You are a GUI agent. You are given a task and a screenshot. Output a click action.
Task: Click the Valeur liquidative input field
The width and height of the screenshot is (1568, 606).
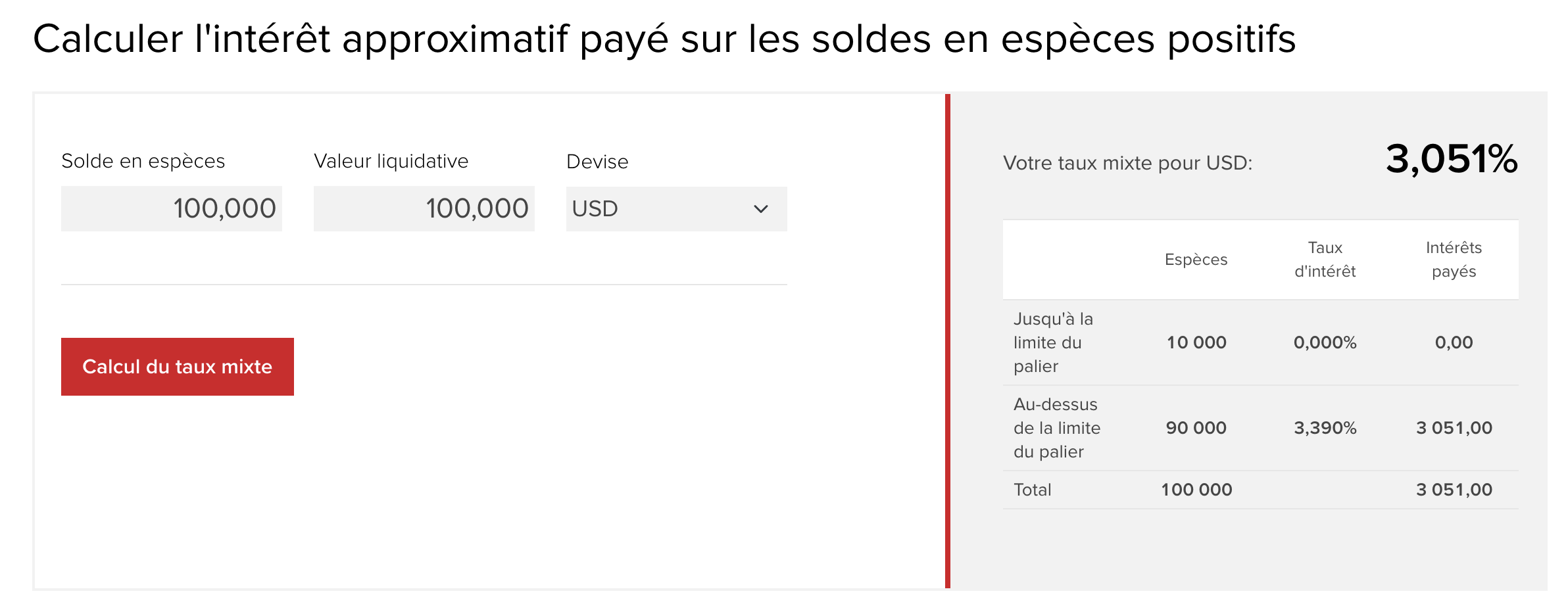point(424,209)
